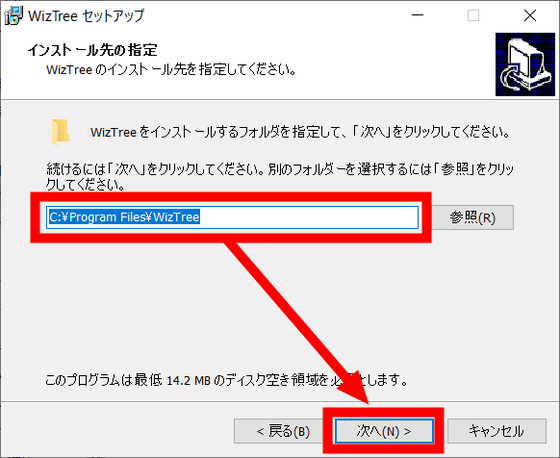Close the WizTree setup dialog
Image resolution: width=560 pixels, height=458 pixels.
pyautogui.click(x=530, y=15)
